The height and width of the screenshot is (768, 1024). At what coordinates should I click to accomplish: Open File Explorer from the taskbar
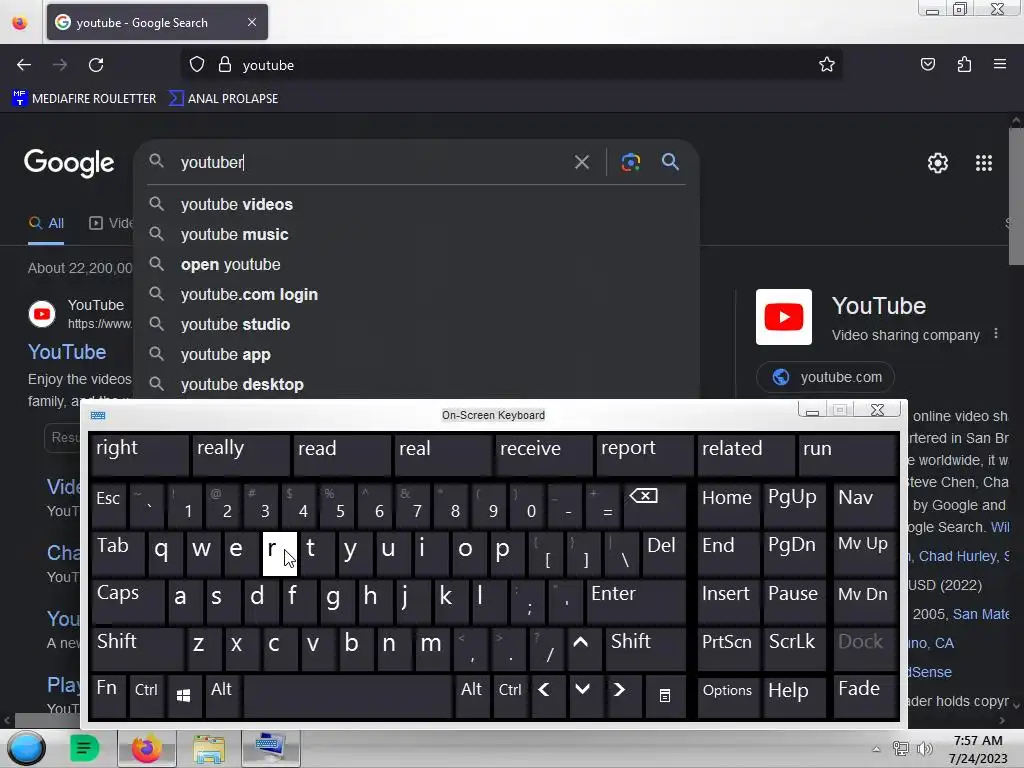pyautogui.click(x=208, y=748)
